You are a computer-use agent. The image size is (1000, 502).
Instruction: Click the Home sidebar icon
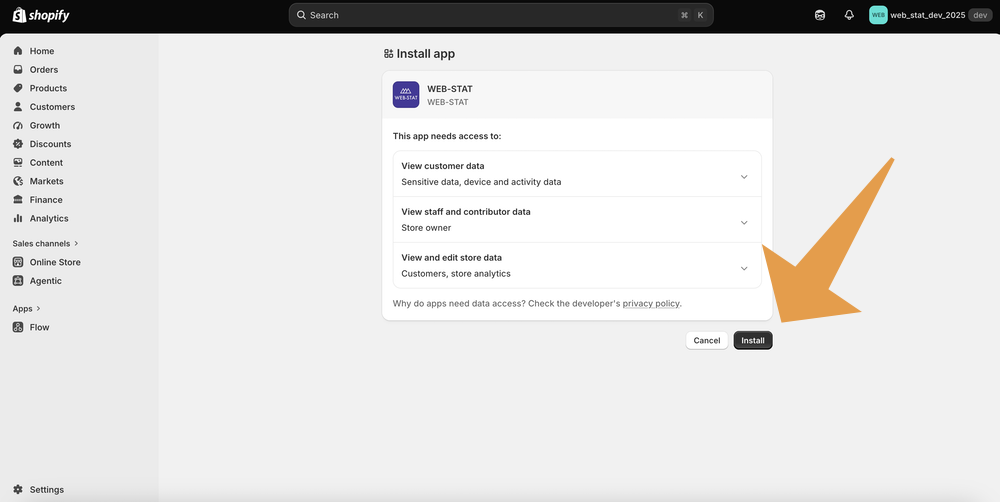pyautogui.click(x=18, y=51)
